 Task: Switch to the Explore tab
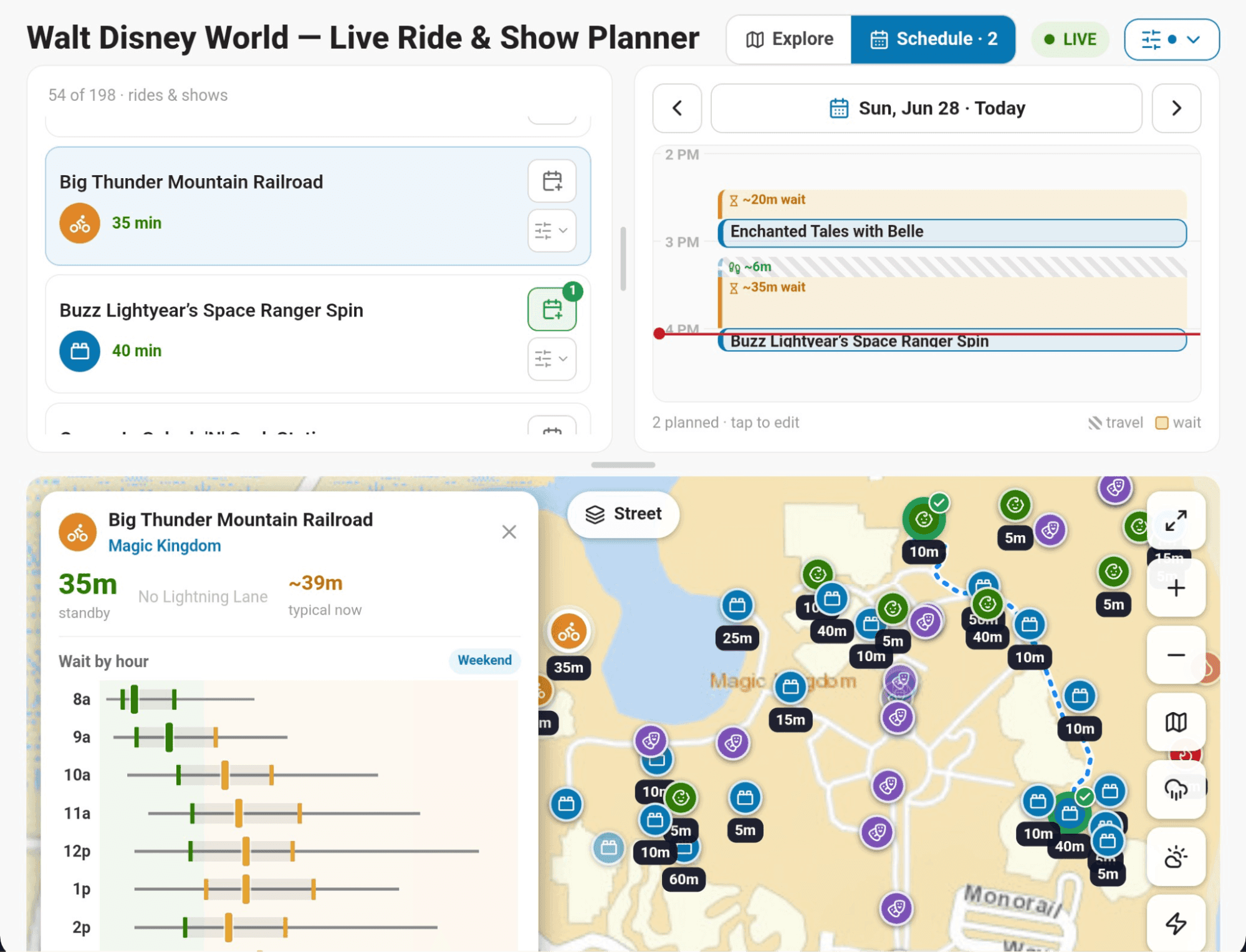pos(789,39)
